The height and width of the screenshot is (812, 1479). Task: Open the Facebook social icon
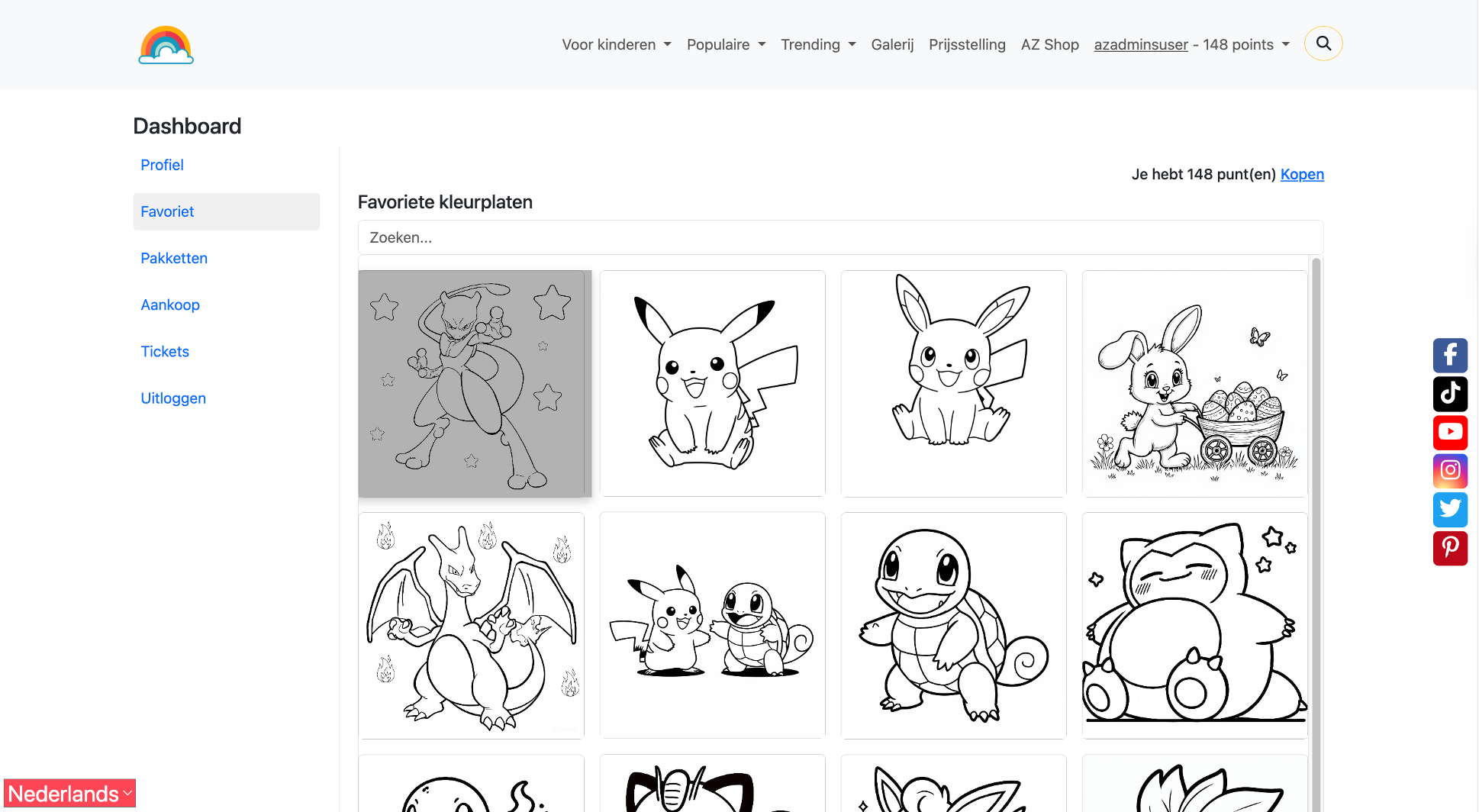(x=1450, y=355)
